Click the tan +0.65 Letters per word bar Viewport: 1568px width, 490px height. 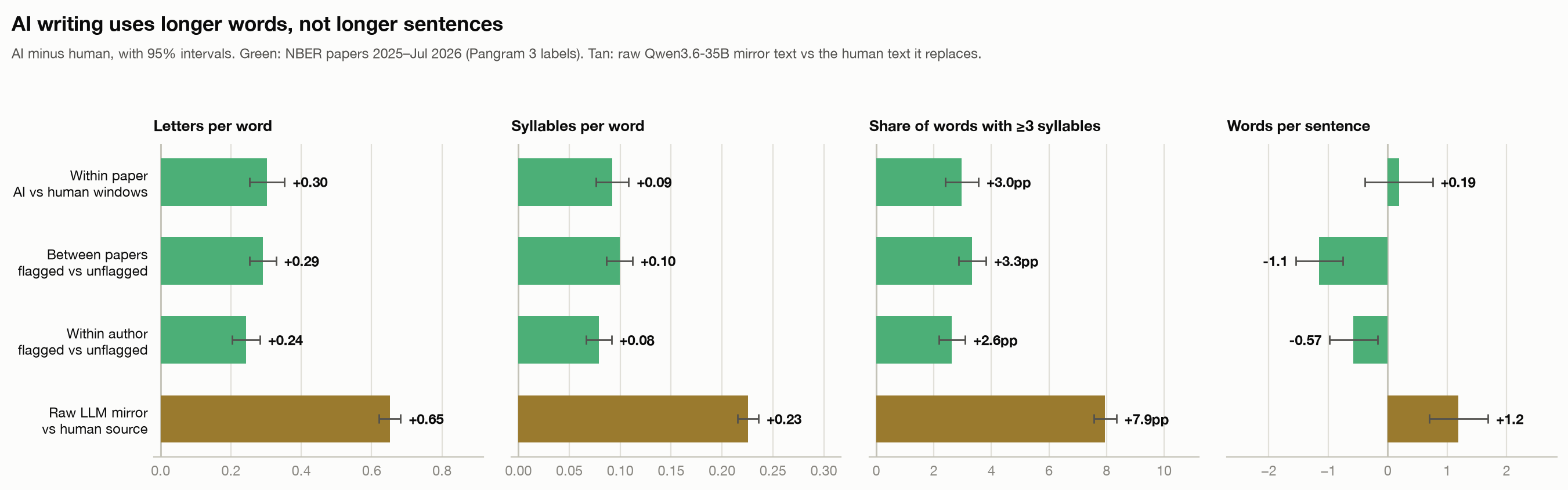[275, 419]
